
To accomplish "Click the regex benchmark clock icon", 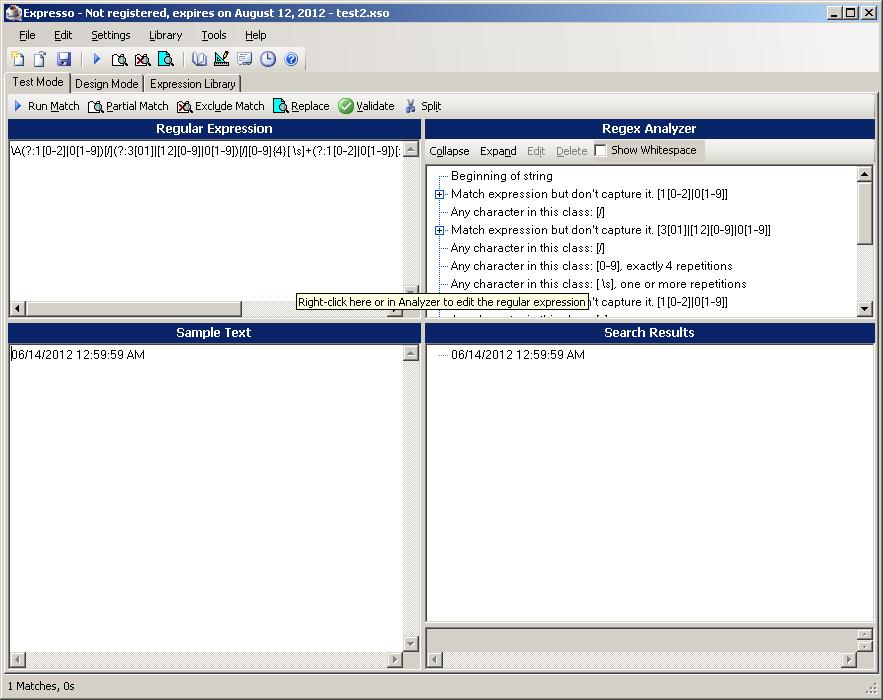I will click(x=267, y=59).
